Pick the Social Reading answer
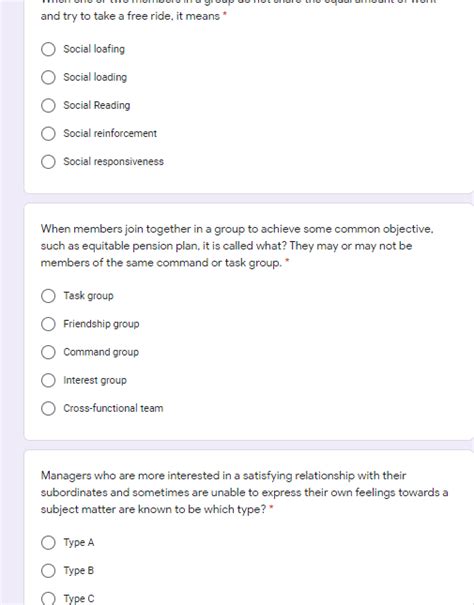The height and width of the screenshot is (605, 474). (x=48, y=105)
